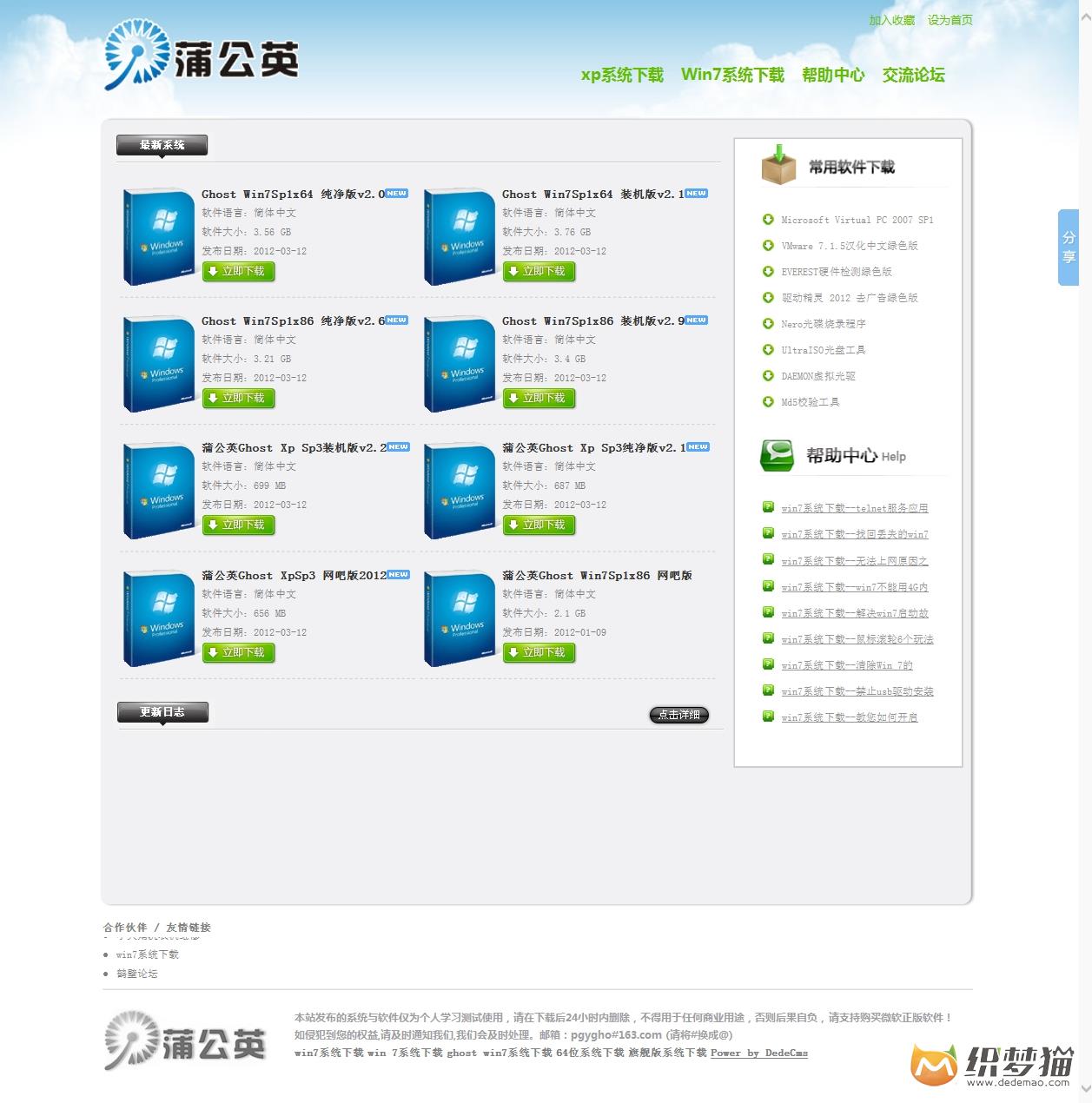Click the 常用软件下载 package box icon
The width and height of the screenshot is (1092, 1103).
(778, 165)
